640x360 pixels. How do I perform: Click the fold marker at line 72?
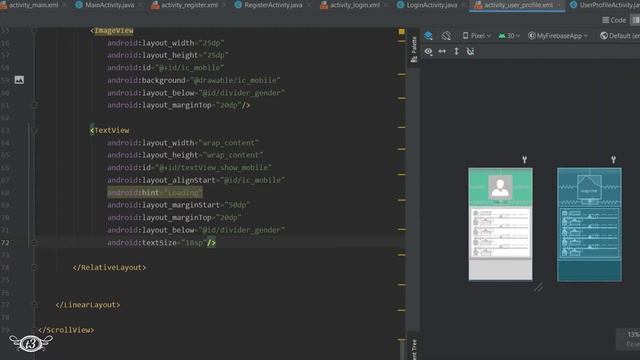(x=34, y=243)
